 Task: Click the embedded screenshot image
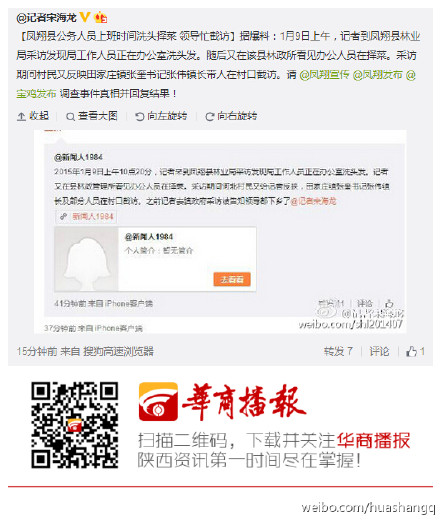click(x=220, y=232)
